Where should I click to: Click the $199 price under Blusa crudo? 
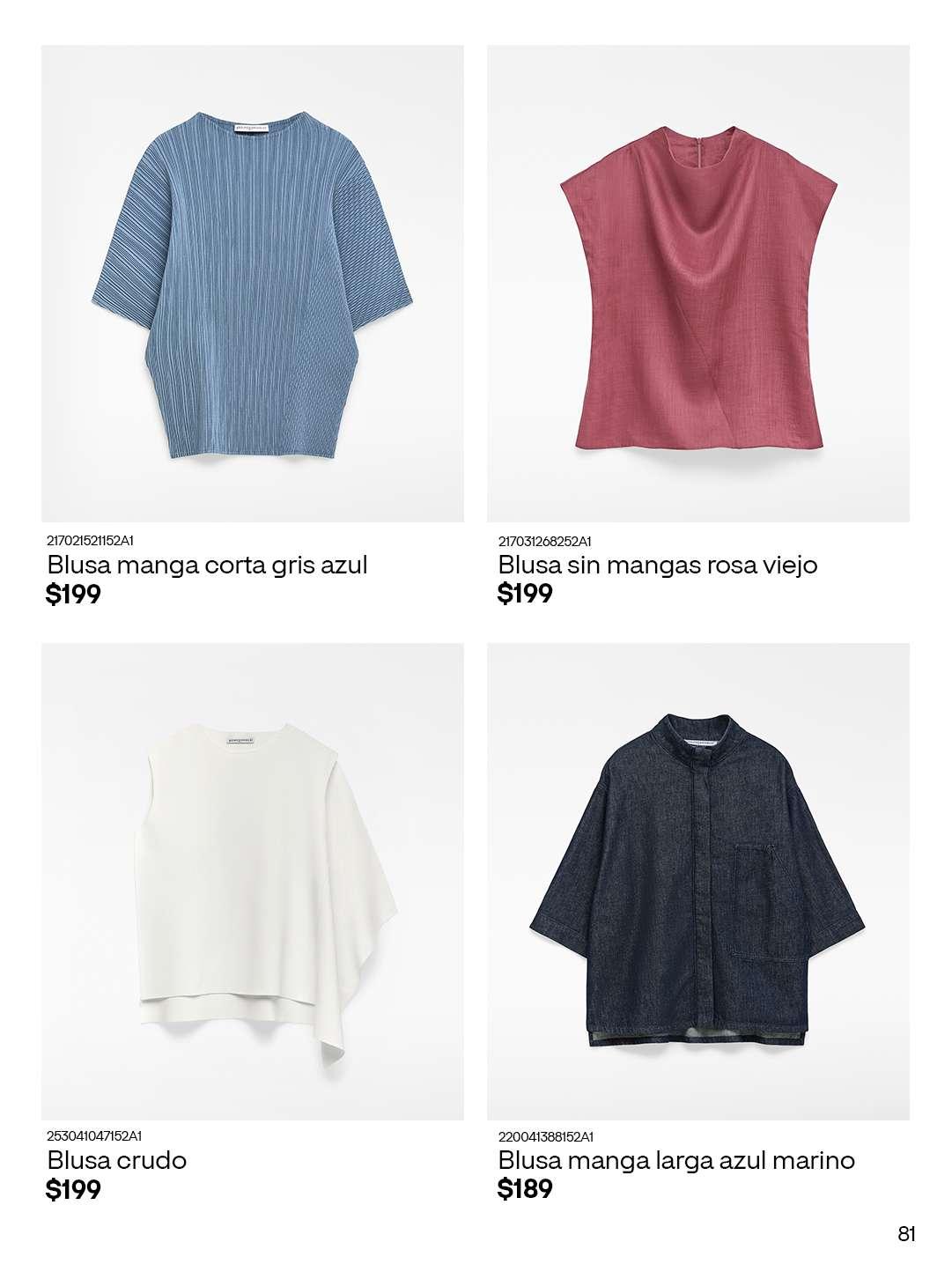click(x=74, y=1190)
